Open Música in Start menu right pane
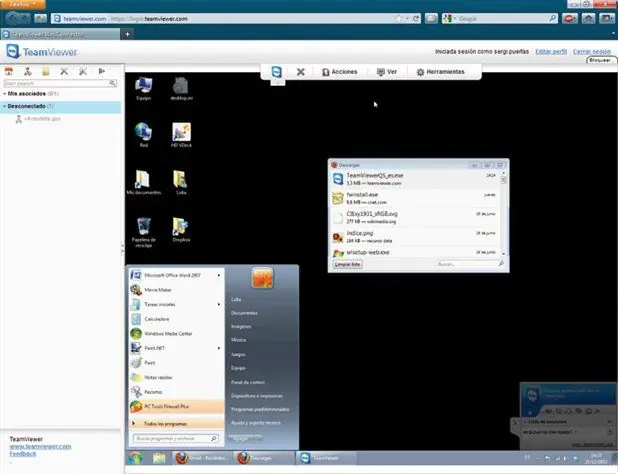 [238, 340]
